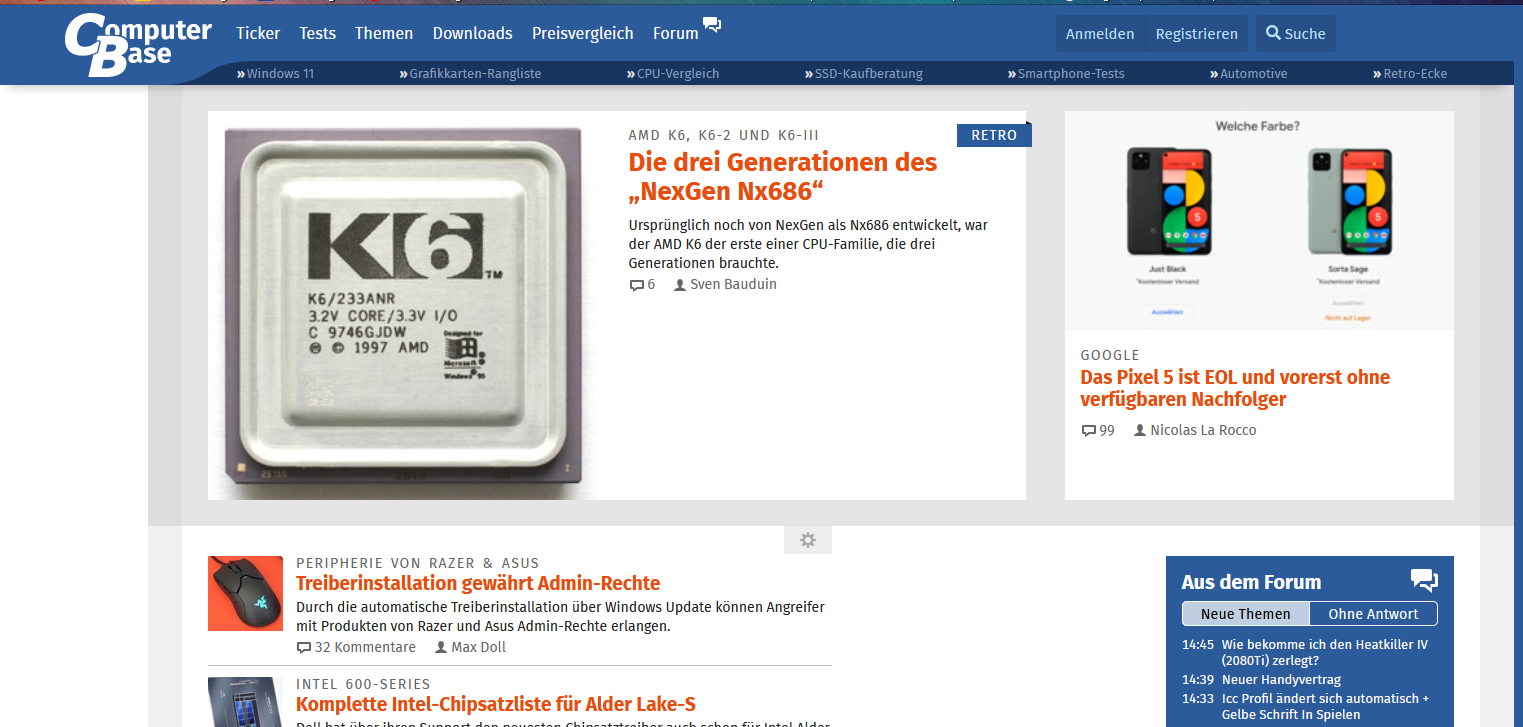Open Preisvergleich in the main navigation

583,33
